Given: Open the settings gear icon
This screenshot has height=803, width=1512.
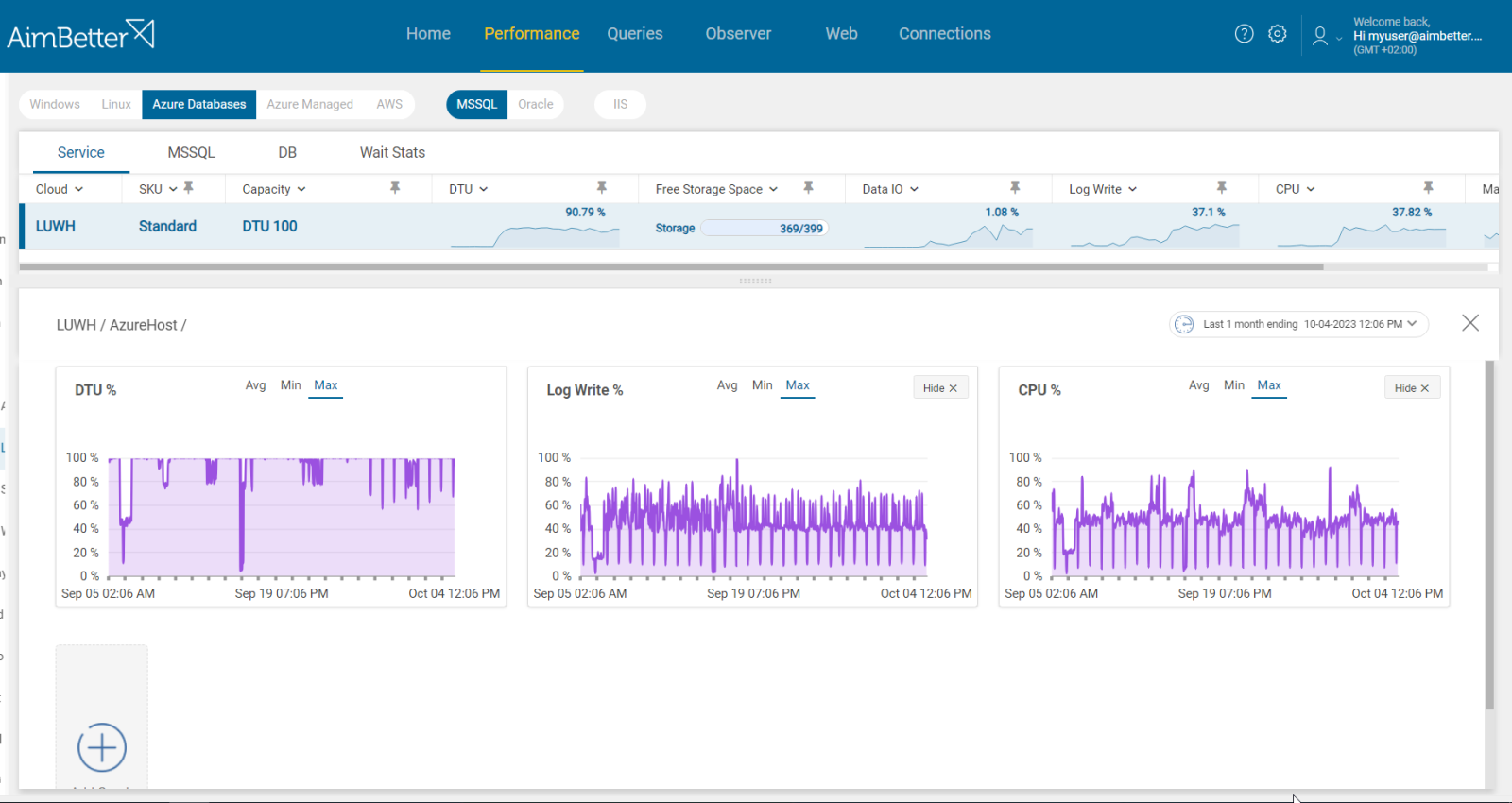Looking at the screenshot, I should (1278, 34).
